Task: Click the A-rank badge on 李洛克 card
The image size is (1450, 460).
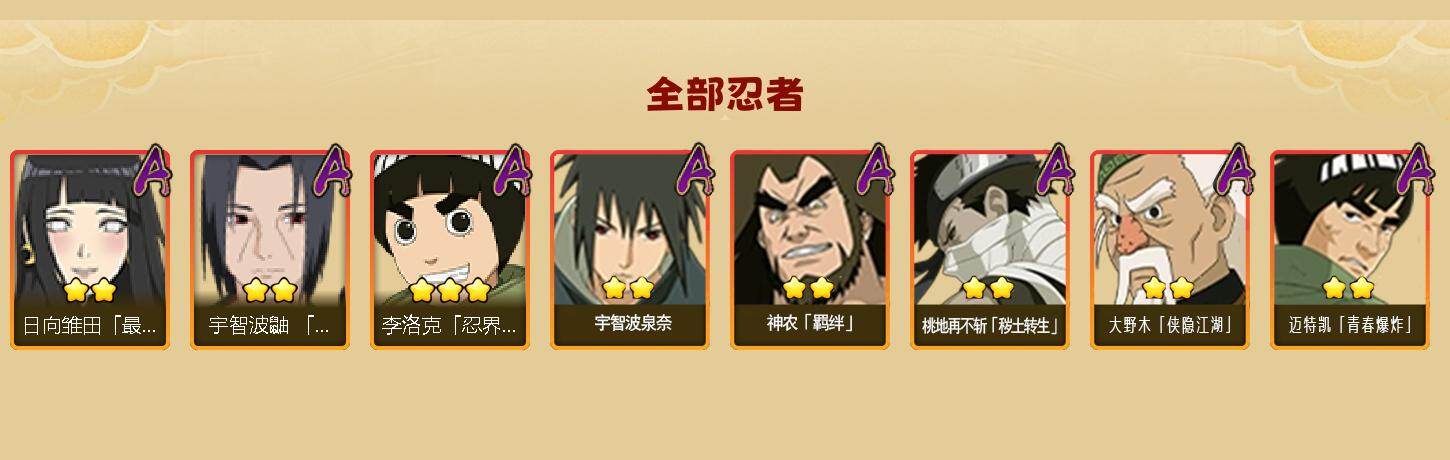Action: [x=513, y=170]
